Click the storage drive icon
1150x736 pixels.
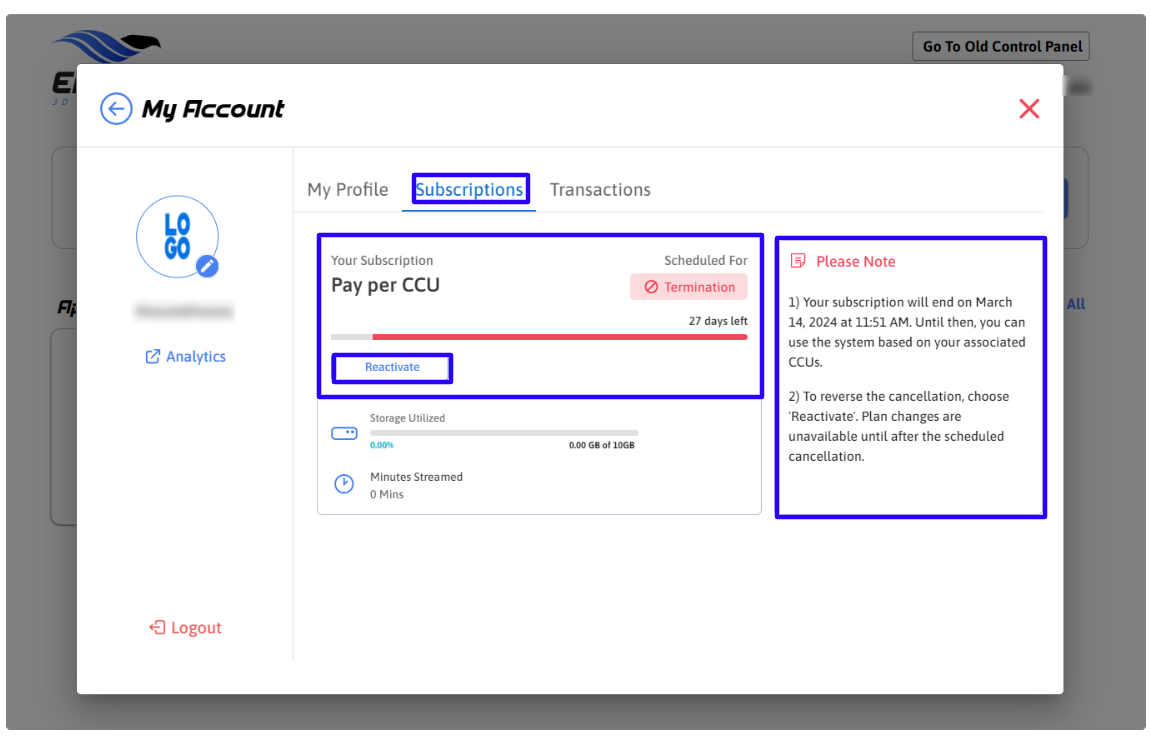point(344,433)
